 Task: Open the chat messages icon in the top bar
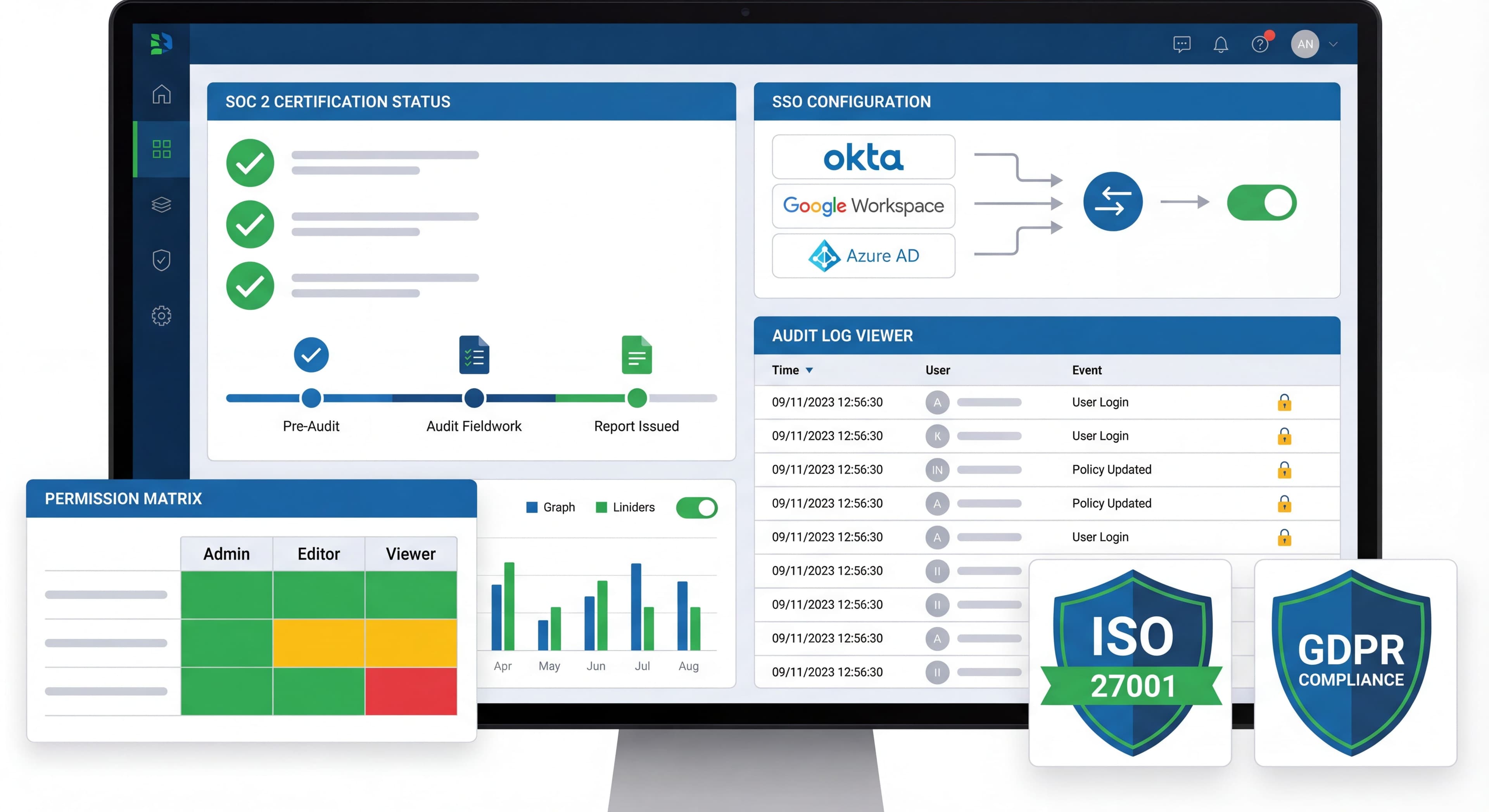(1182, 45)
